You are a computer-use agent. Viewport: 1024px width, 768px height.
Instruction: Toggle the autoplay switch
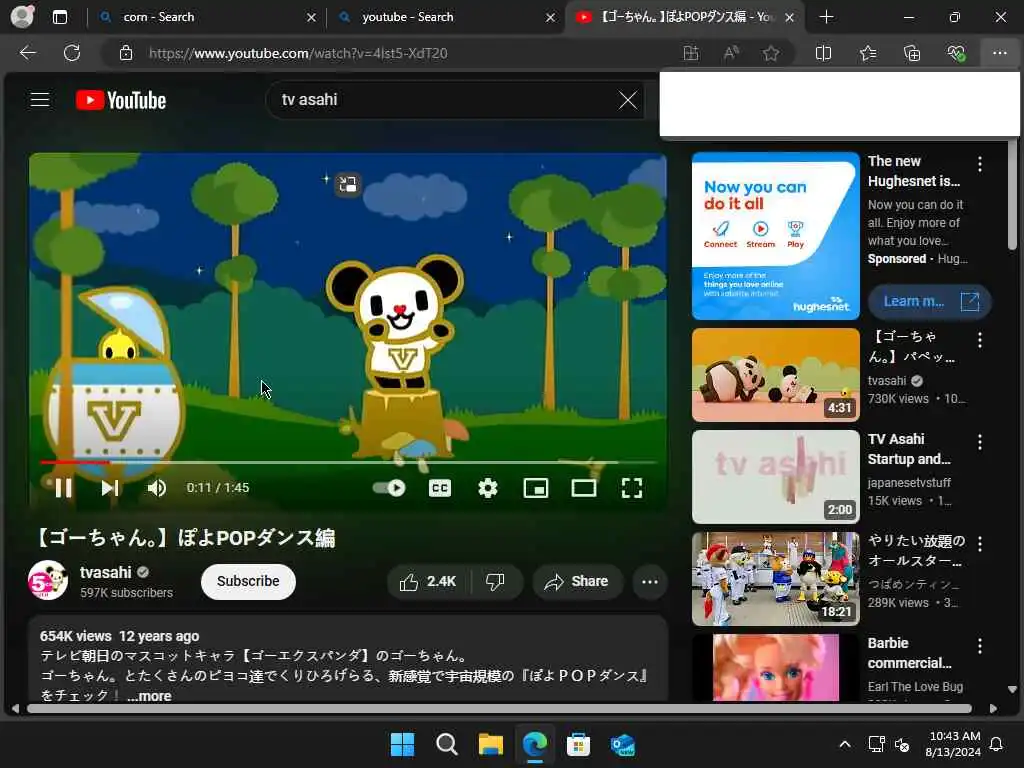[x=389, y=488]
